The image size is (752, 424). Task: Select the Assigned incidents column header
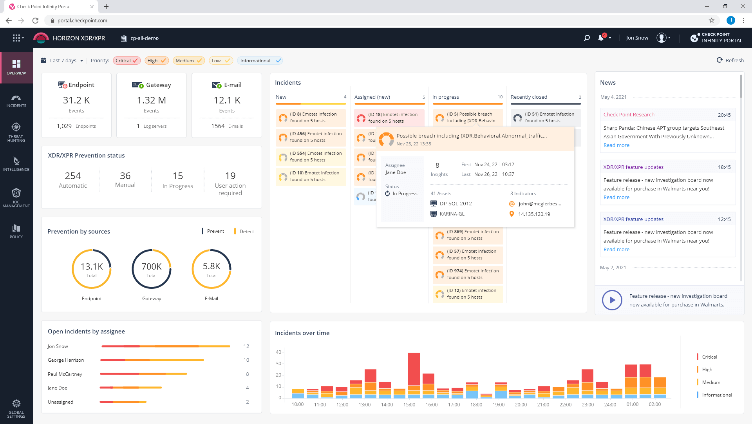click(389, 97)
